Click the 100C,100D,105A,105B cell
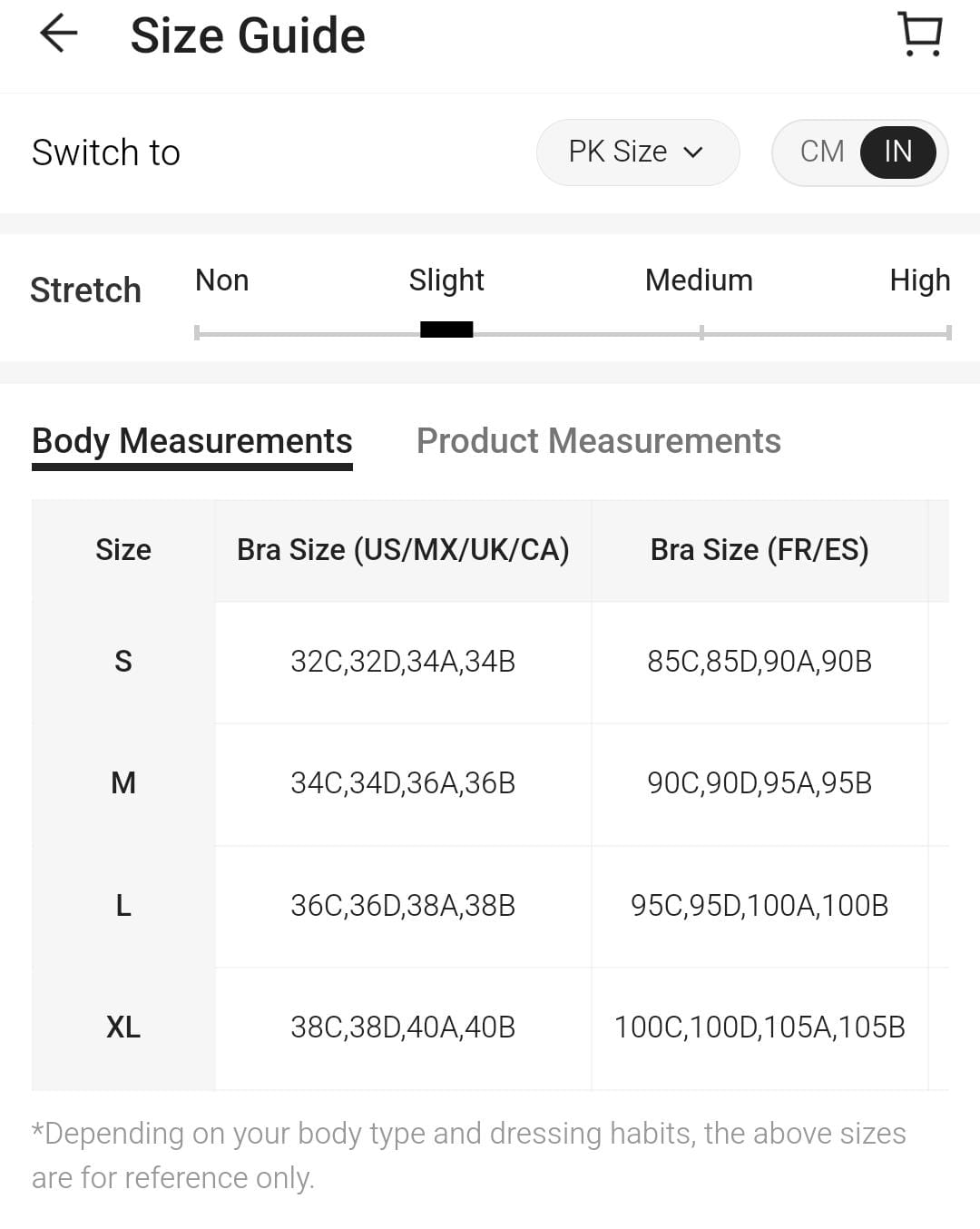 point(759,1027)
